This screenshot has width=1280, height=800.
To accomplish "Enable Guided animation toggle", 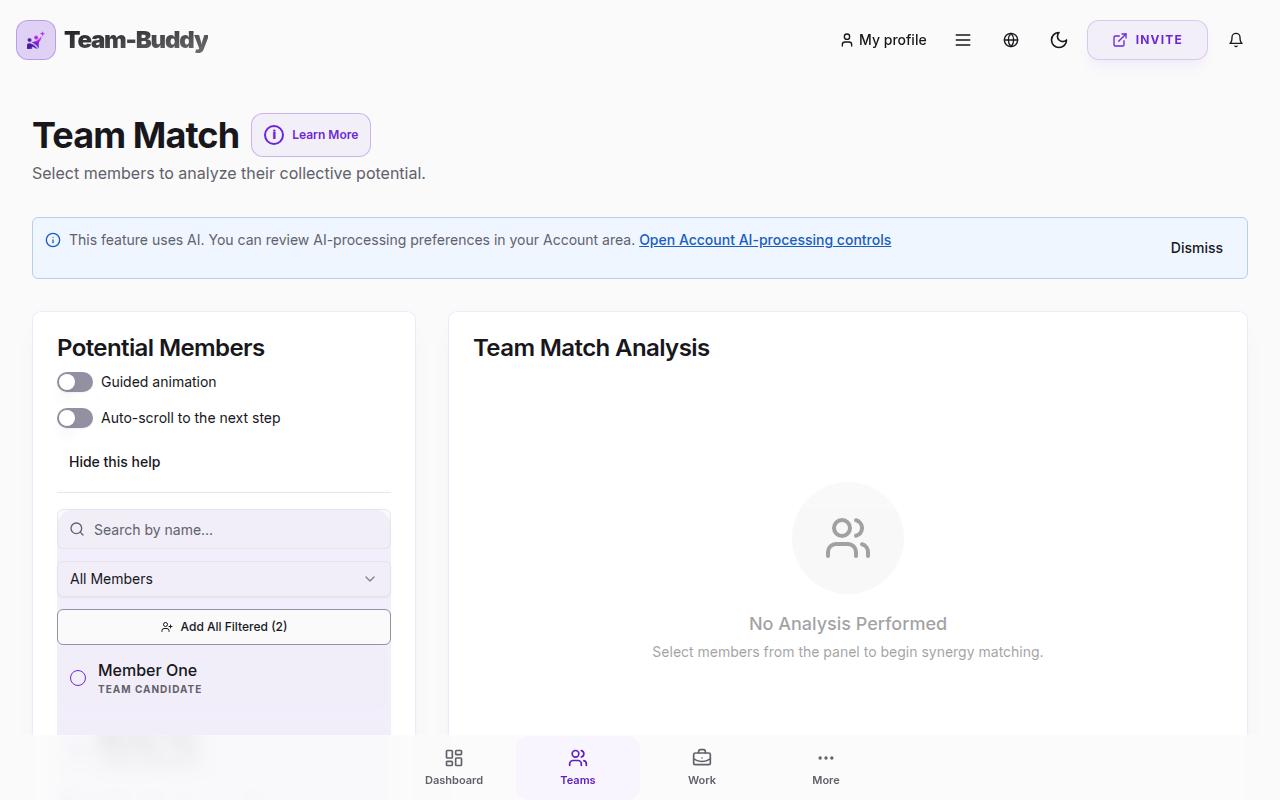I will point(75,382).
